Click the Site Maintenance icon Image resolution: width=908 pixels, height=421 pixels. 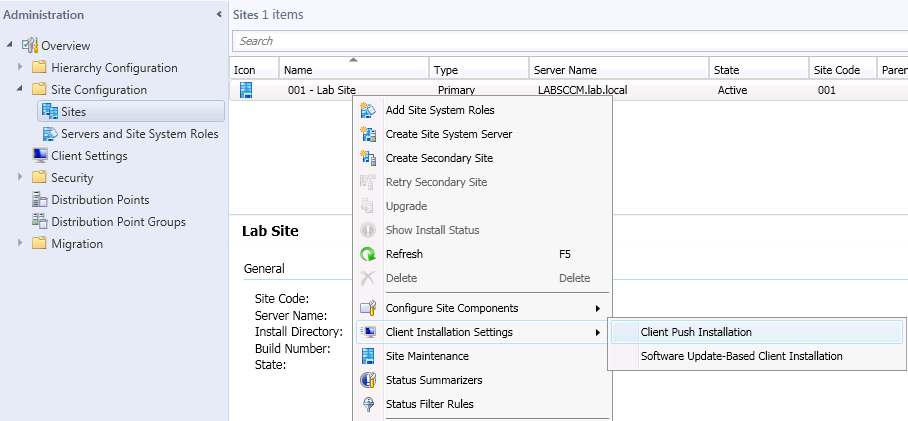[368, 356]
